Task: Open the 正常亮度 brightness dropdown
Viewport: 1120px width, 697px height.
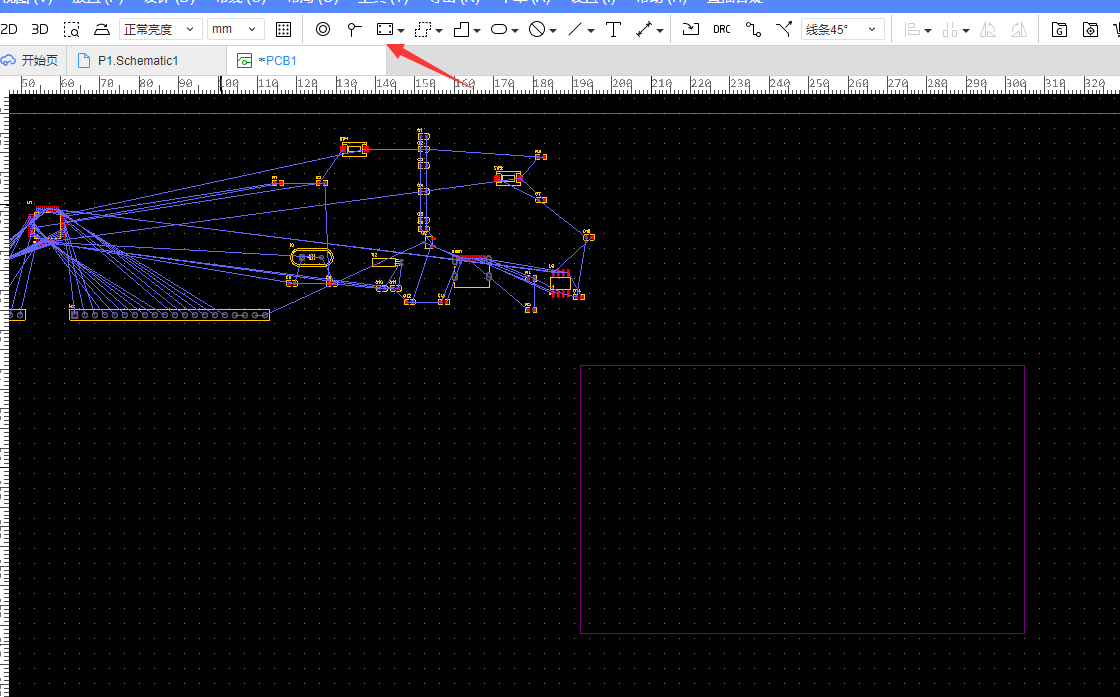Action: coord(160,30)
